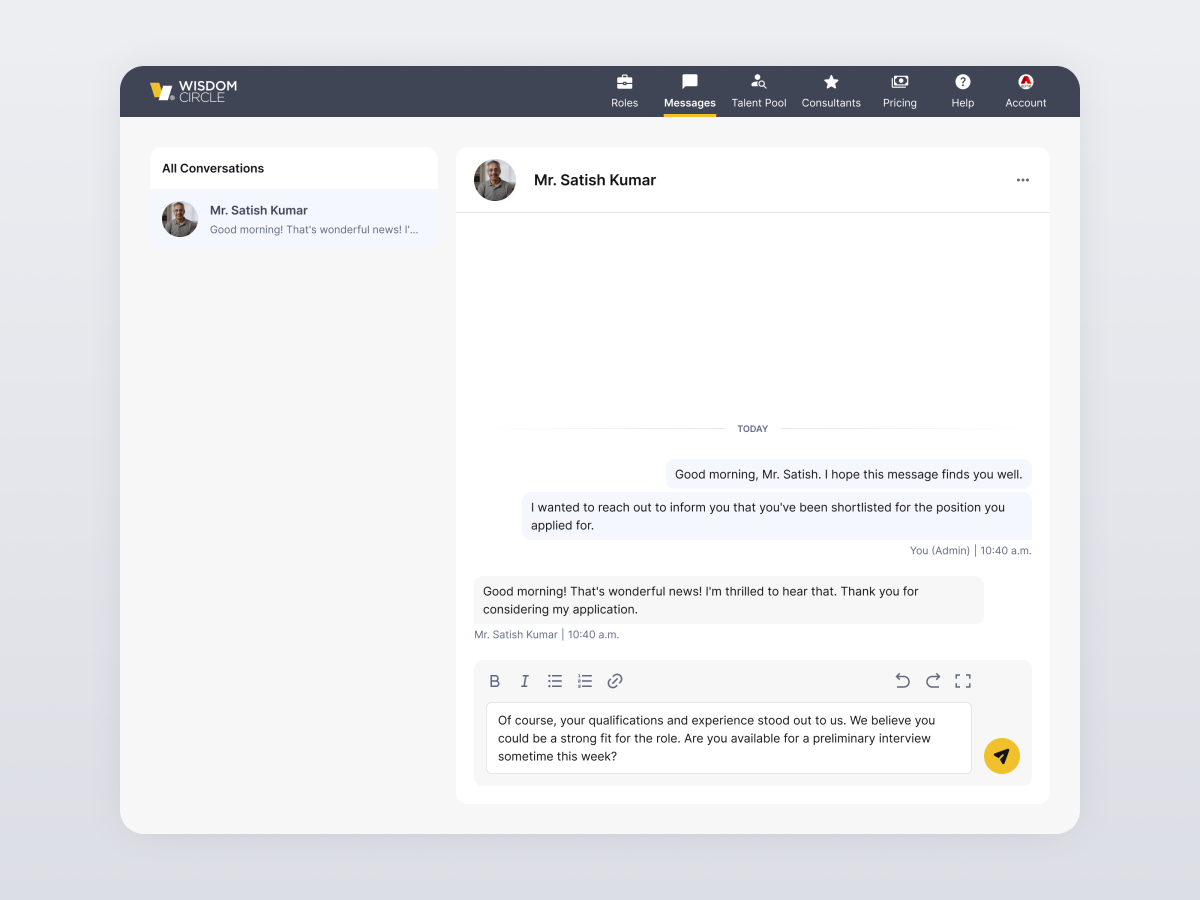Viewport: 1200px width, 900px height.
Task: Click the undo arrow in message toolbar
Action: pyautogui.click(x=902, y=681)
